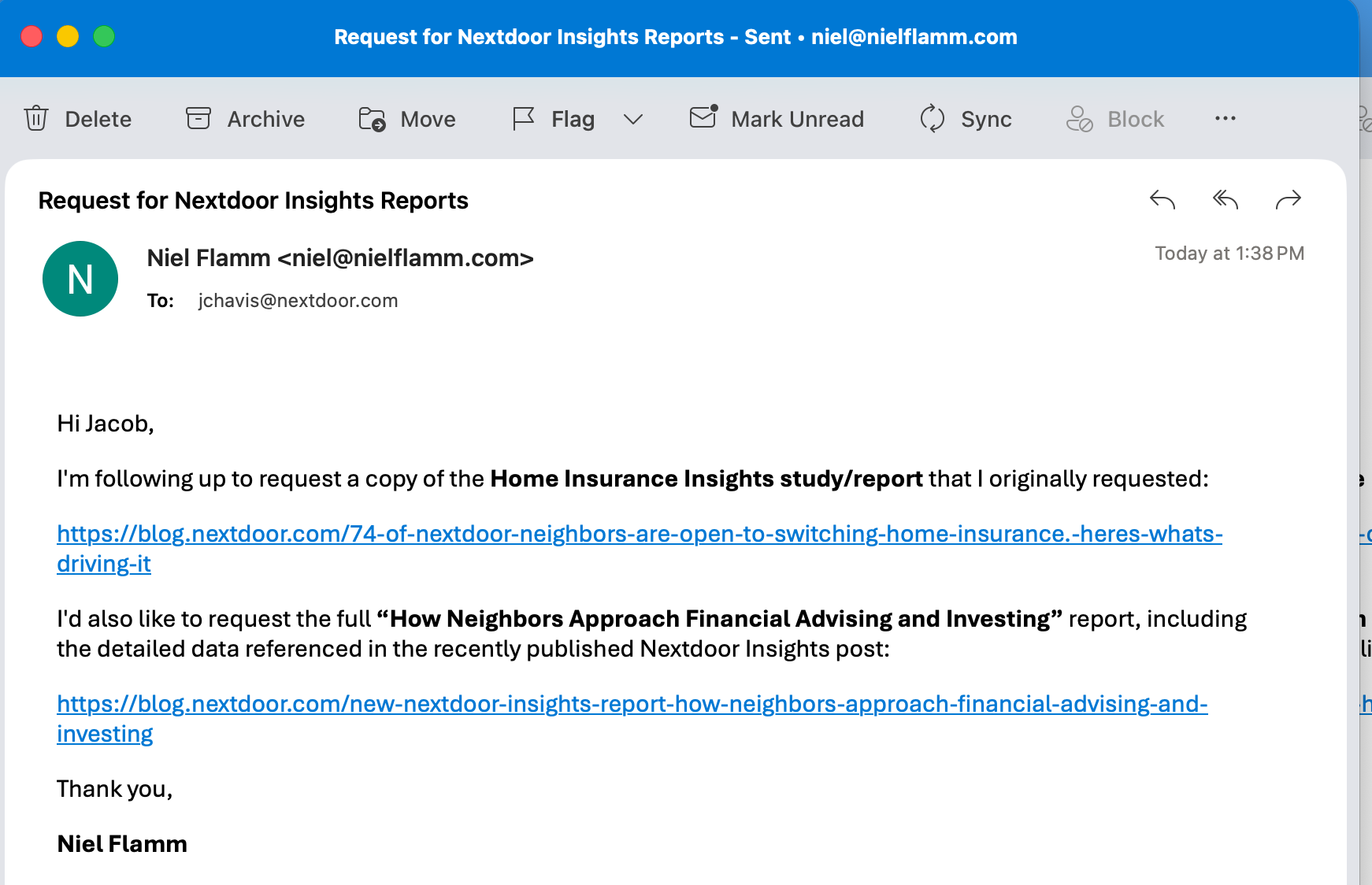Click the Archive box icon
1372x885 pixels.
198,118
